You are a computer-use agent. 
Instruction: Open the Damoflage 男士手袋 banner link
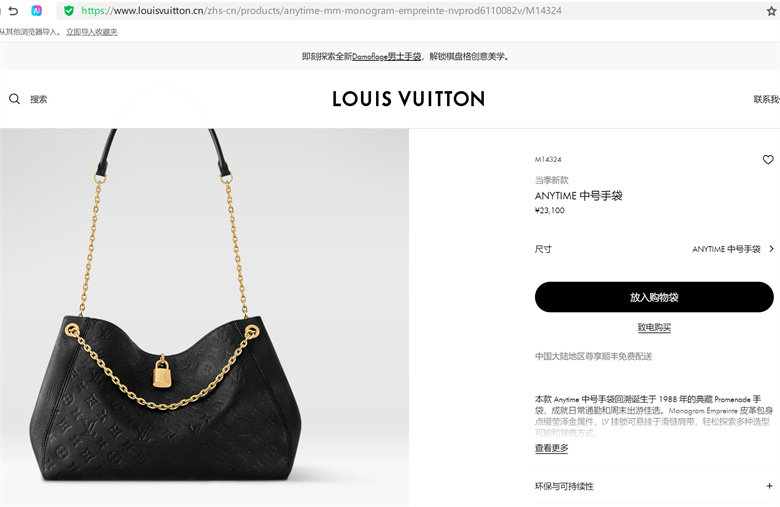387,57
